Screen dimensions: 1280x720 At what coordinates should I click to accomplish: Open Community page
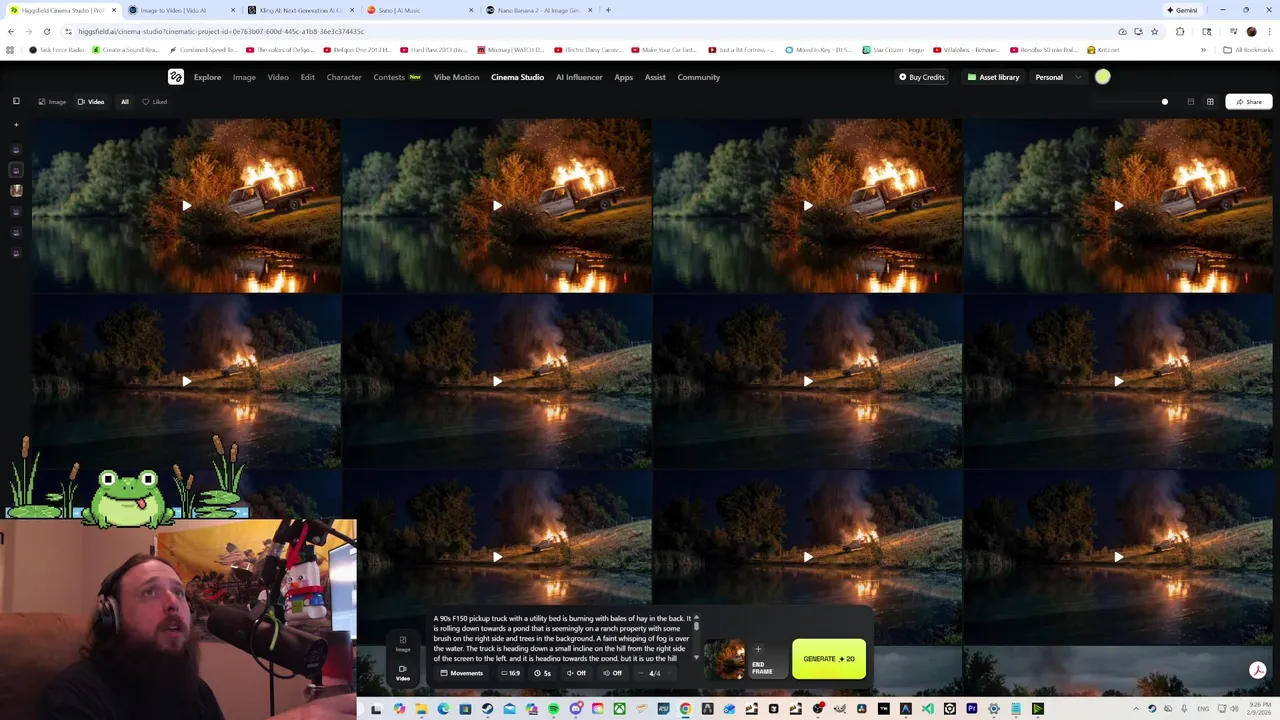698,77
